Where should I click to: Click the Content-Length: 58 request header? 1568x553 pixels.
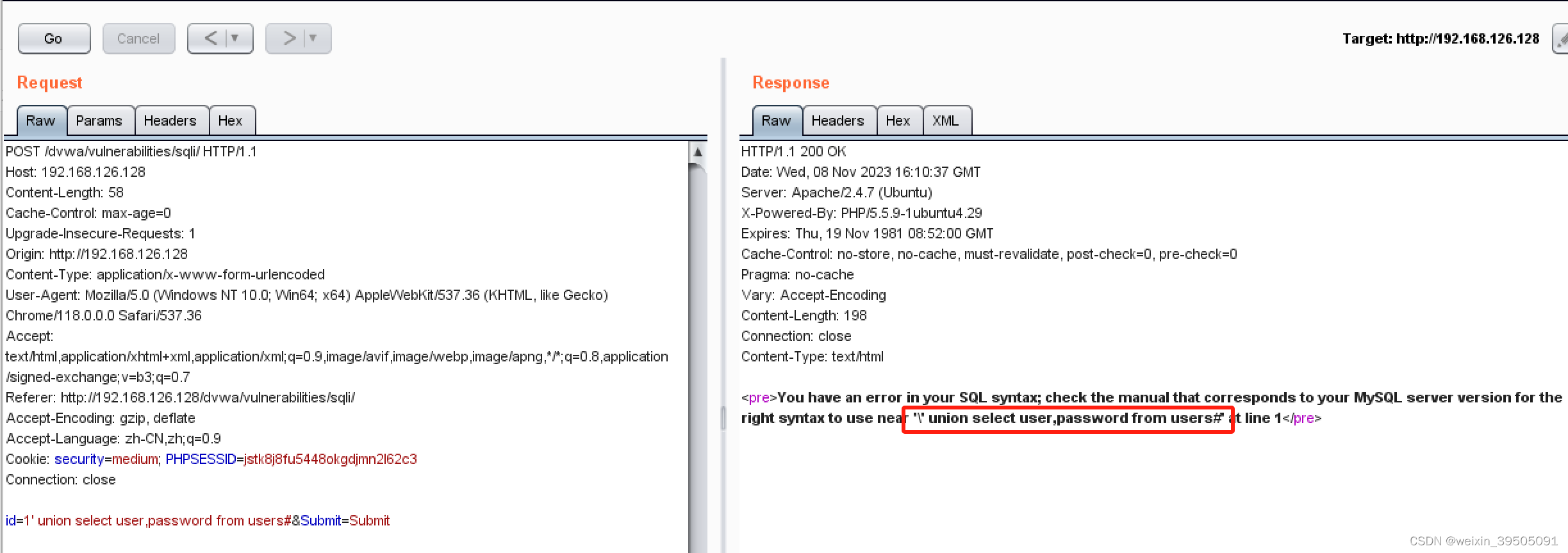[65, 192]
